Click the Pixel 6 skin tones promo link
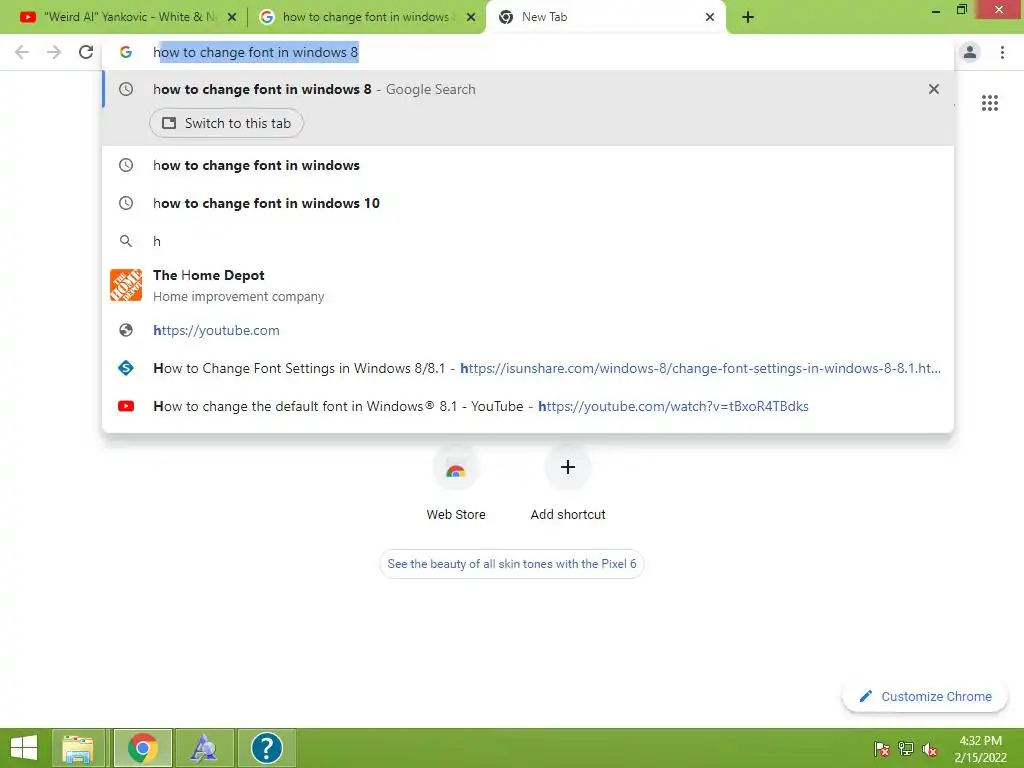Screen dimensions: 1024x768 point(512,564)
